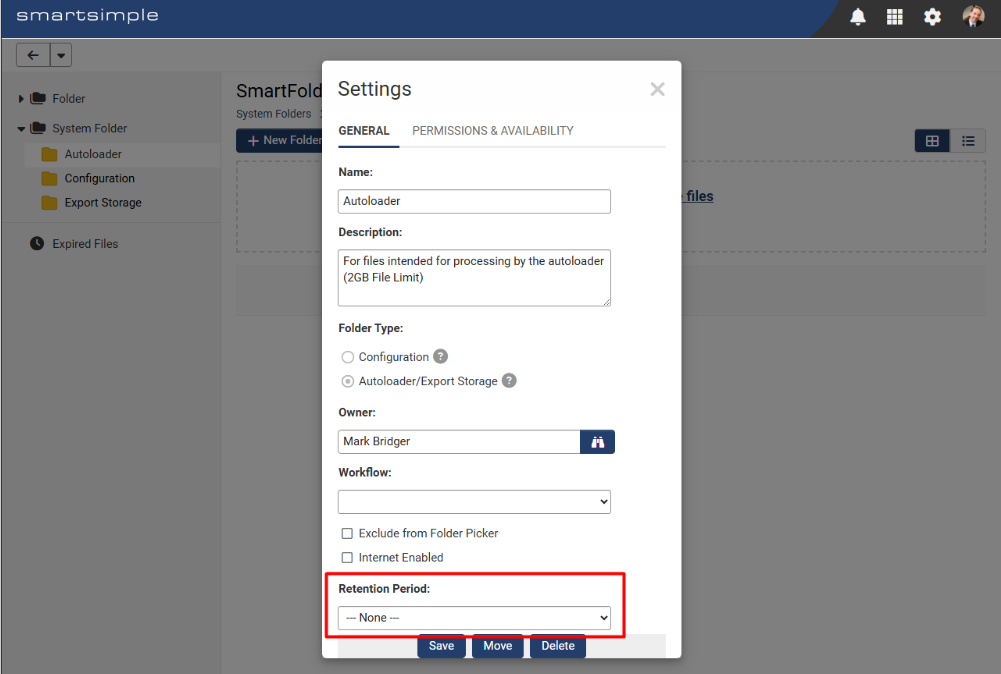Open the apps grid menu icon
Viewport: 1001px width, 674px height.
tap(894, 17)
